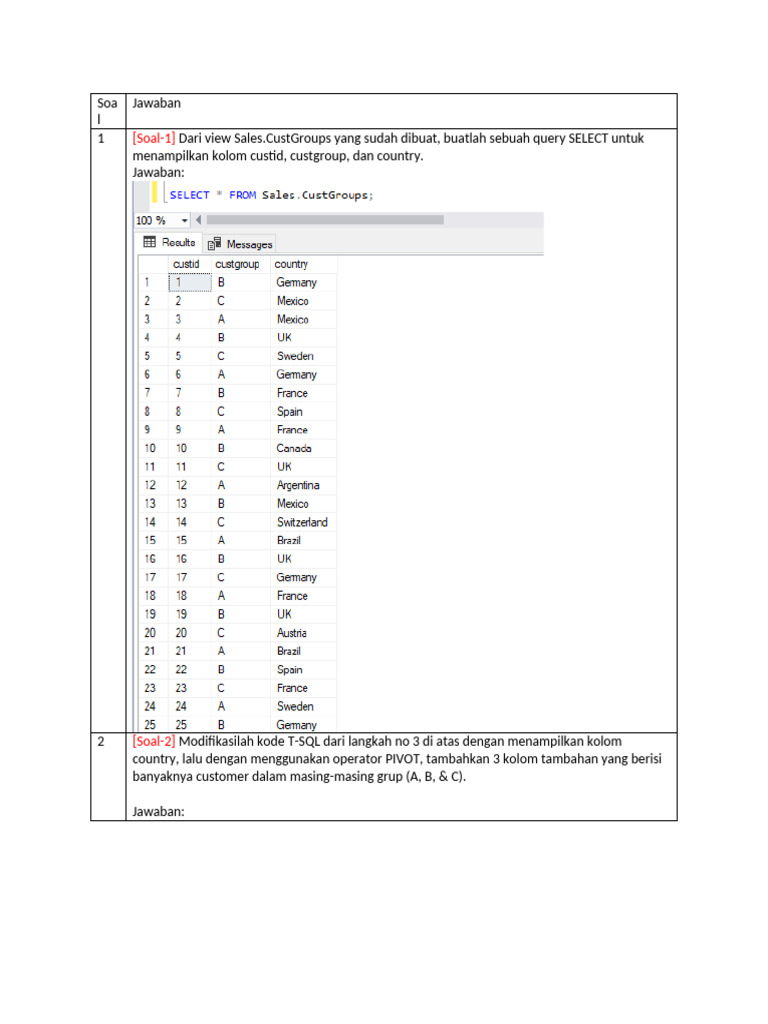The image size is (768, 1024).
Task: Click the [Soal-1] red label
Action: click(153, 138)
